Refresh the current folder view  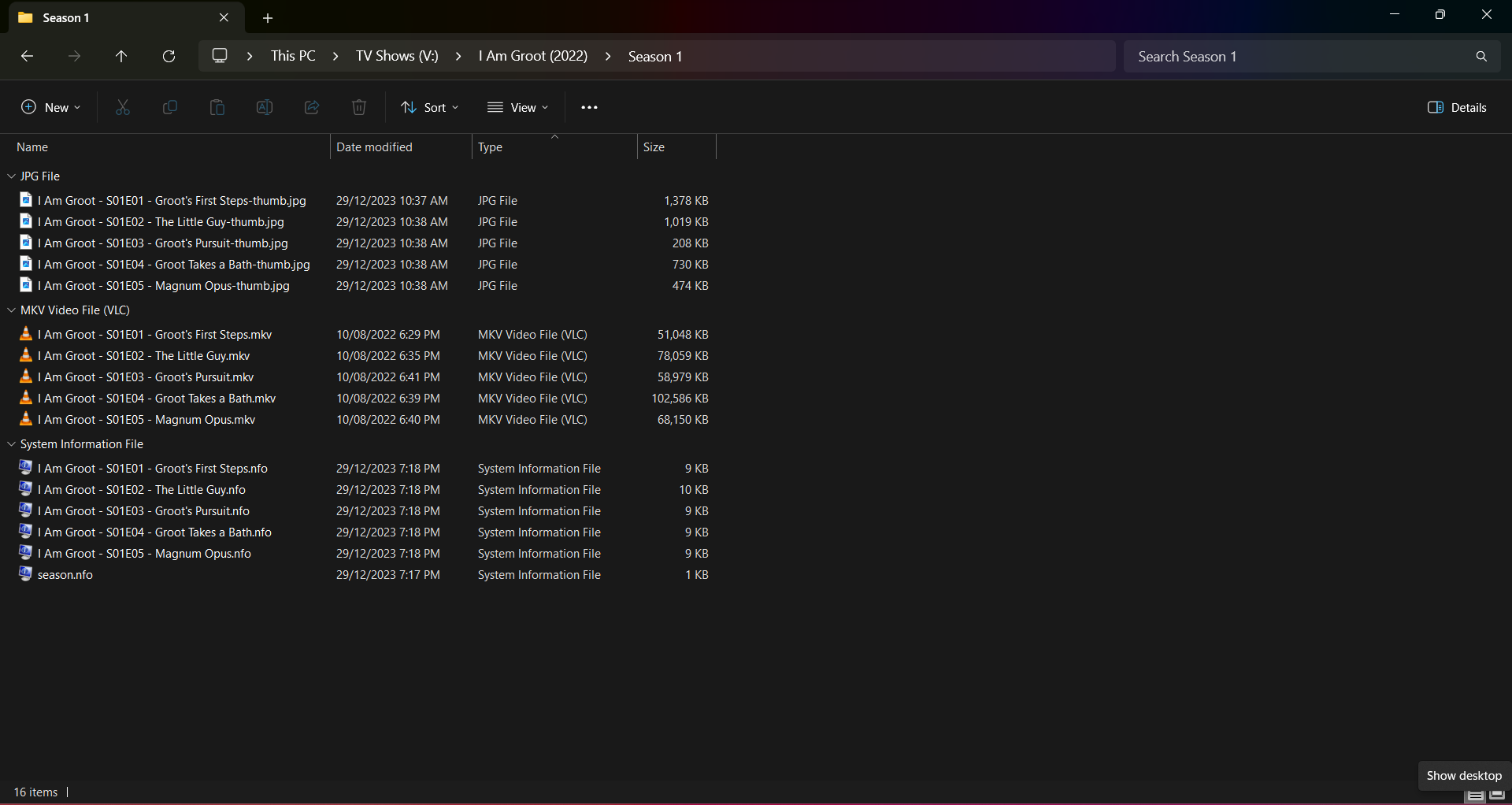[169, 57]
